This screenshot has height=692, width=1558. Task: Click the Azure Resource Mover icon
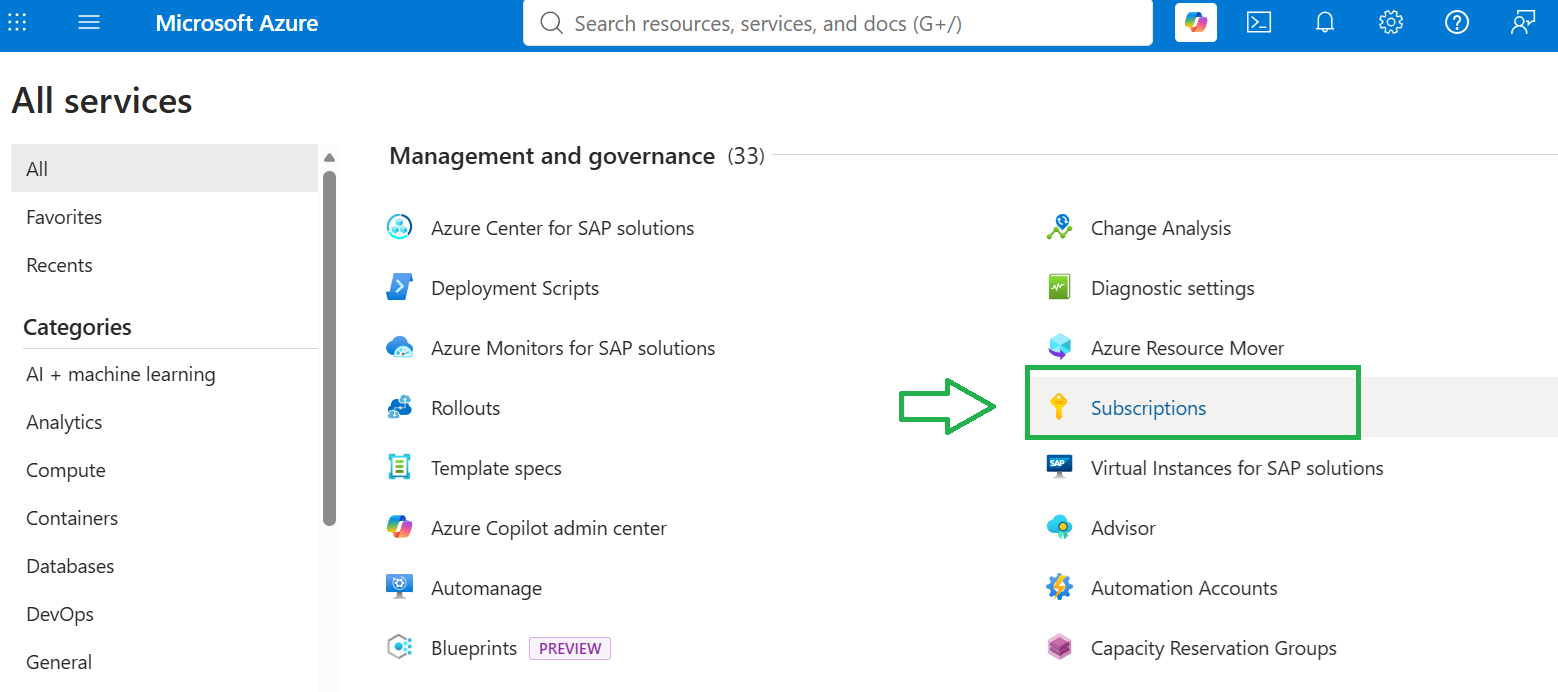(1059, 348)
